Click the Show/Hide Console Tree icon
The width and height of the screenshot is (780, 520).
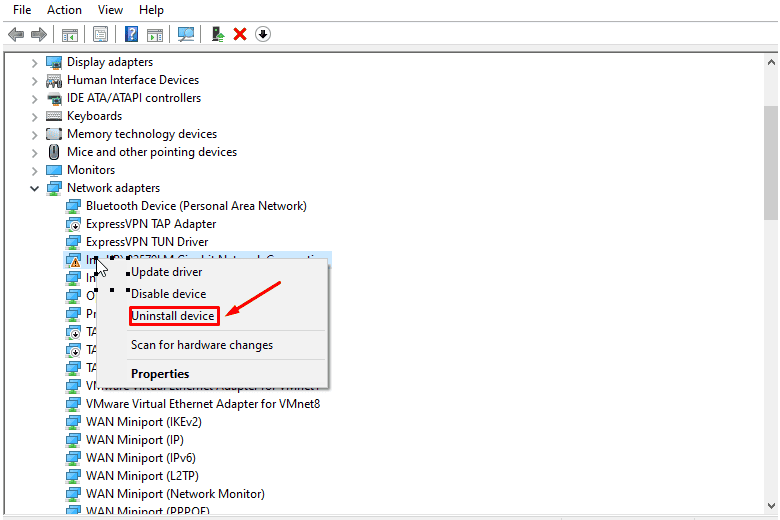point(70,35)
